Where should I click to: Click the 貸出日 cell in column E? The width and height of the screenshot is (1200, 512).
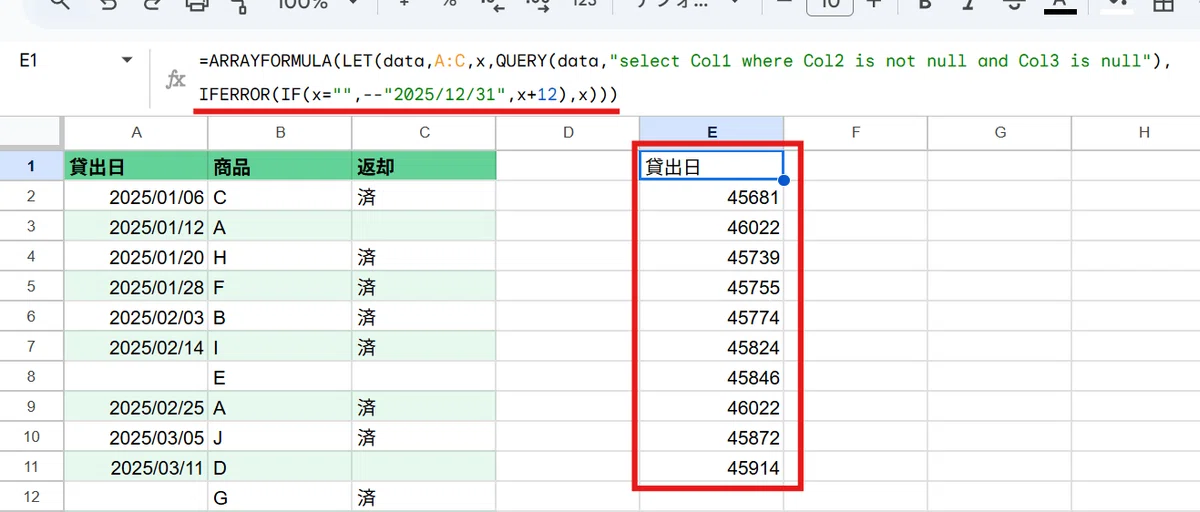(711, 166)
